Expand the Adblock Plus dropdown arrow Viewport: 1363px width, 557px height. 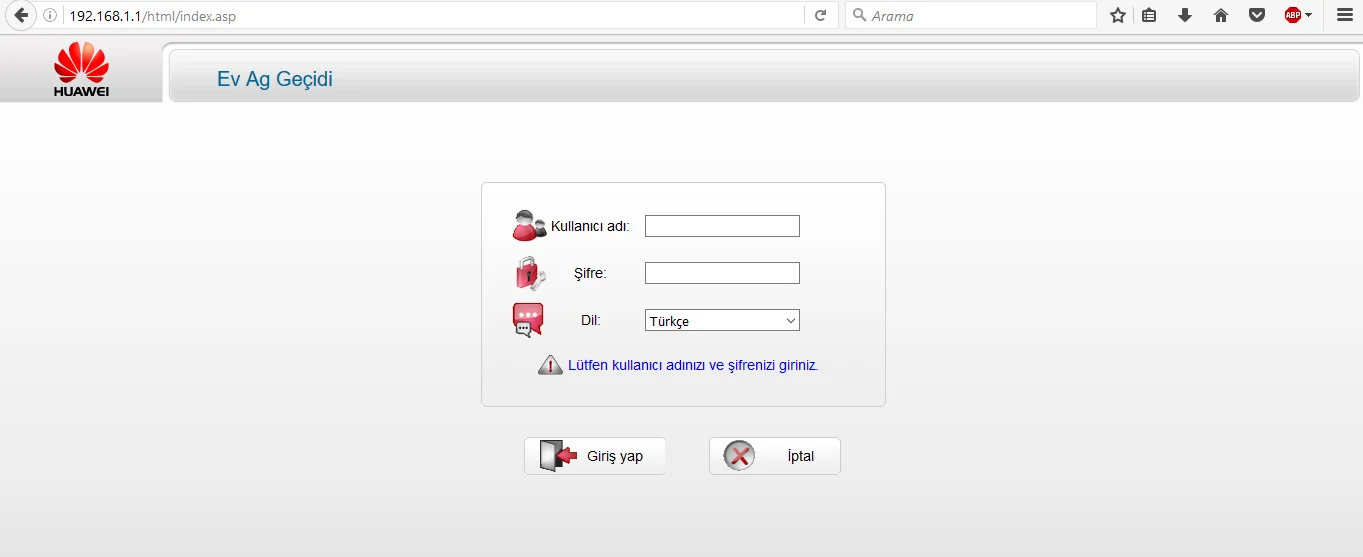click(x=1309, y=16)
